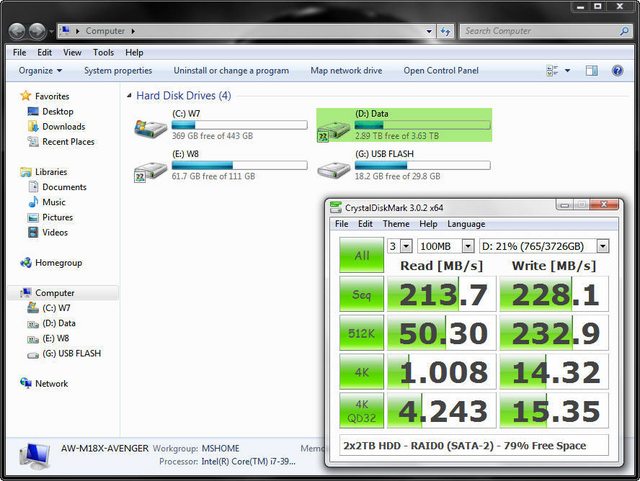Open the view options dropdown arrow
The image size is (640, 481).
pos(567,71)
